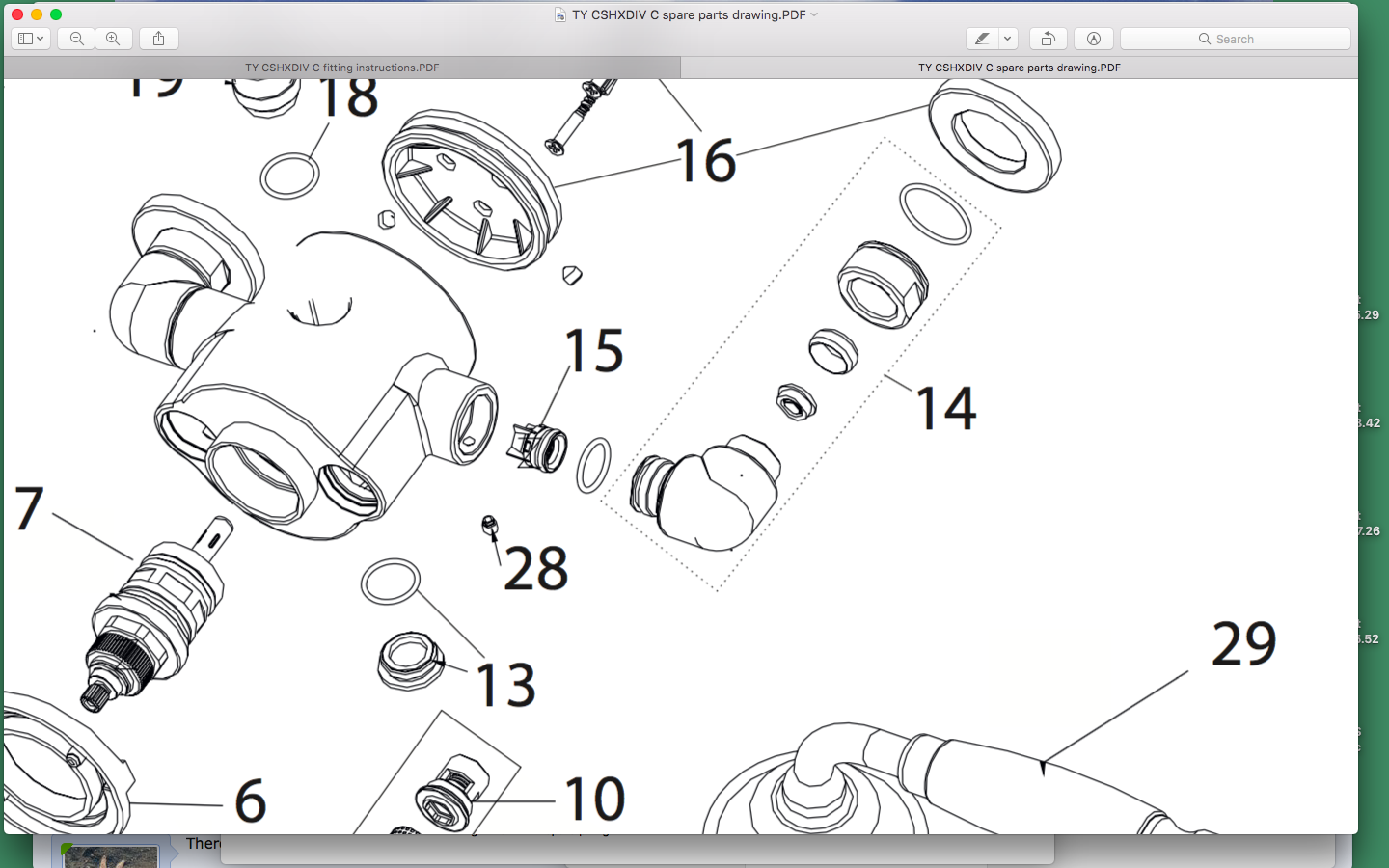Open the Share menu icon
1389x868 pixels.
coord(158,39)
